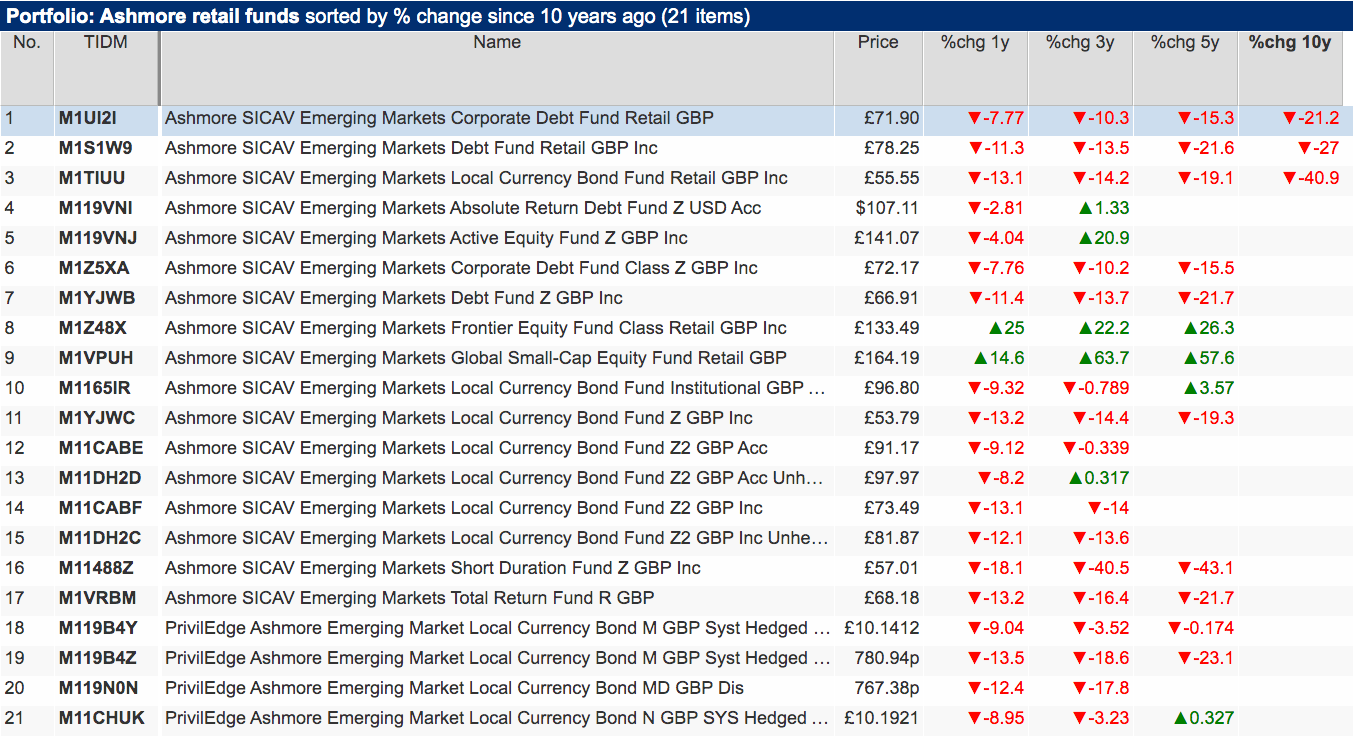Open Emerging Markets Corporate Debt Fund Retail GBP
Image resolution: width=1353 pixels, height=737 pixels.
click(x=439, y=118)
